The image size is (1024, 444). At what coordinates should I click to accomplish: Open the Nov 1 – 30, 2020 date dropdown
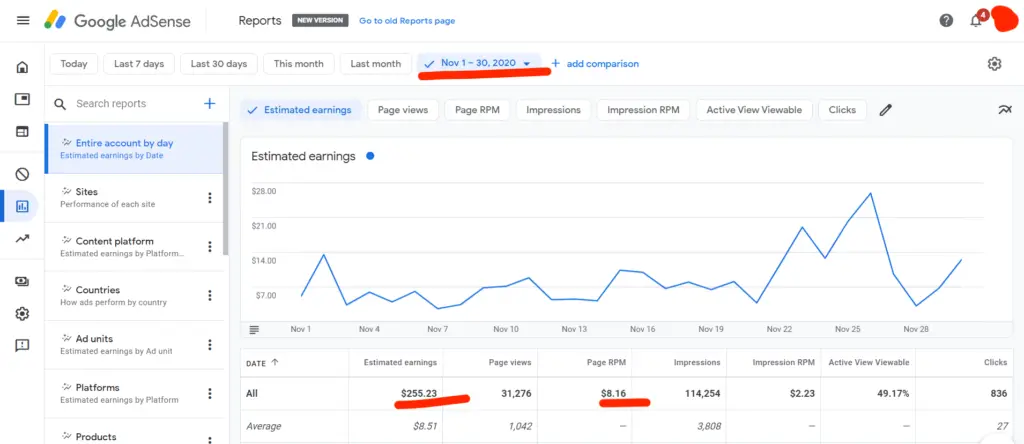coord(479,63)
